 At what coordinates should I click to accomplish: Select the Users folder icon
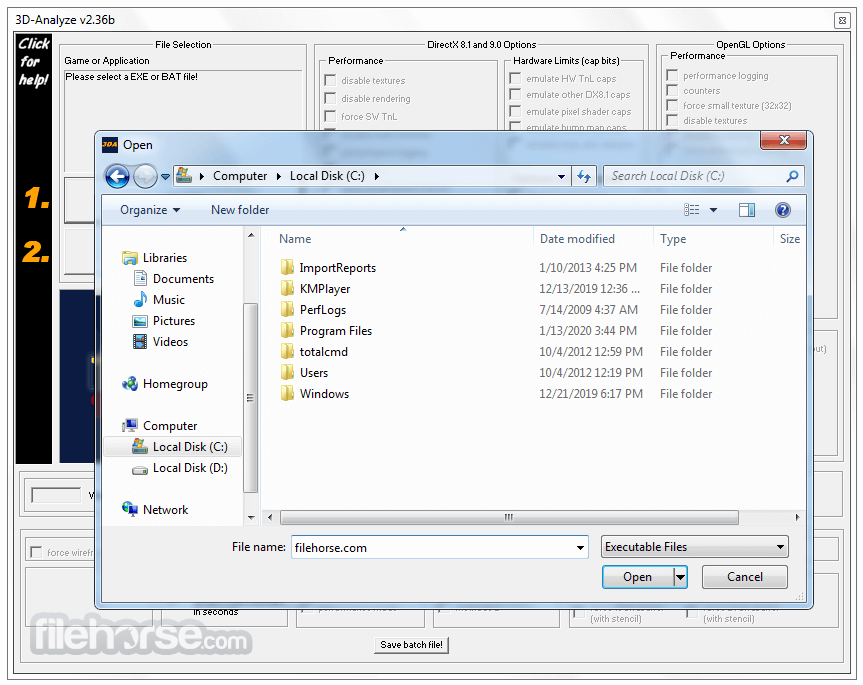[287, 372]
